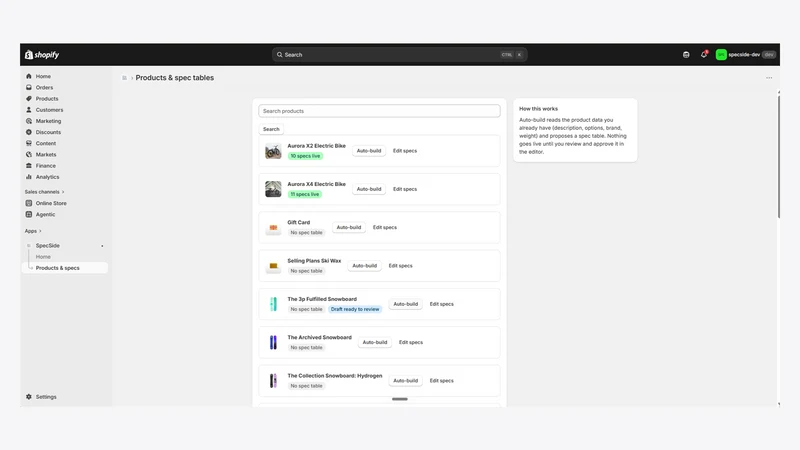Screen dimensions: 800x450
Task: Auto-build The Collection Snowboard: Hydrogen
Action: pos(406,381)
